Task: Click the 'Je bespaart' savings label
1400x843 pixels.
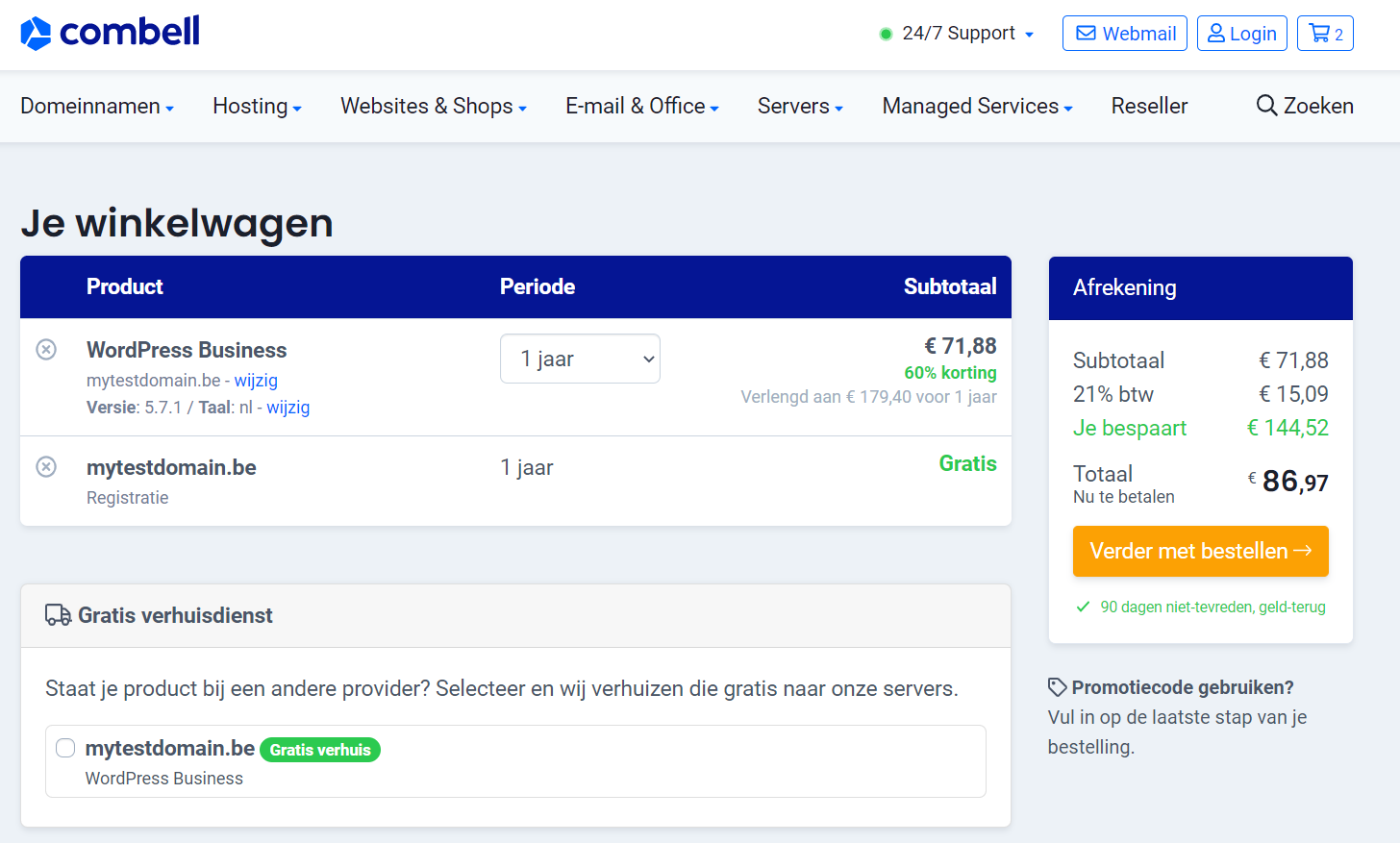Action: tap(1130, 428)
